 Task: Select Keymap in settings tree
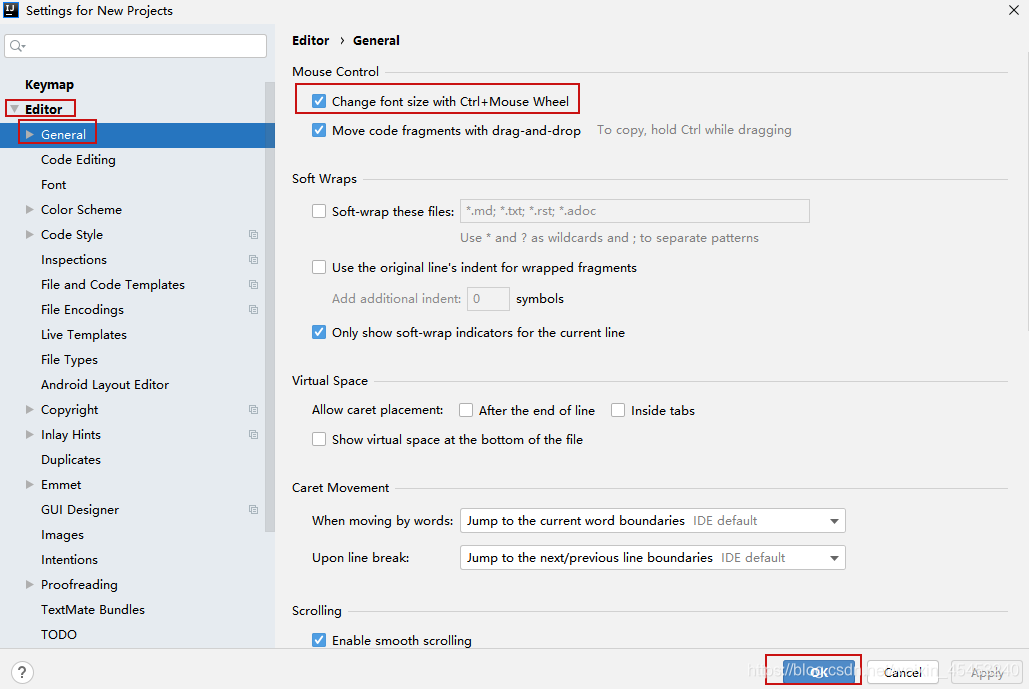click(49, 85)
